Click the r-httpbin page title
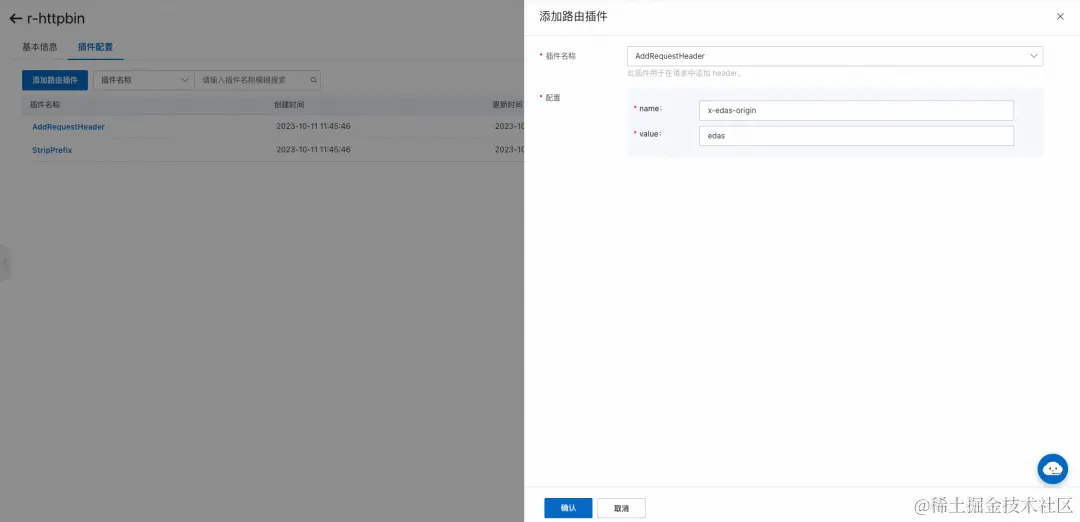 [x=56, y=19]
